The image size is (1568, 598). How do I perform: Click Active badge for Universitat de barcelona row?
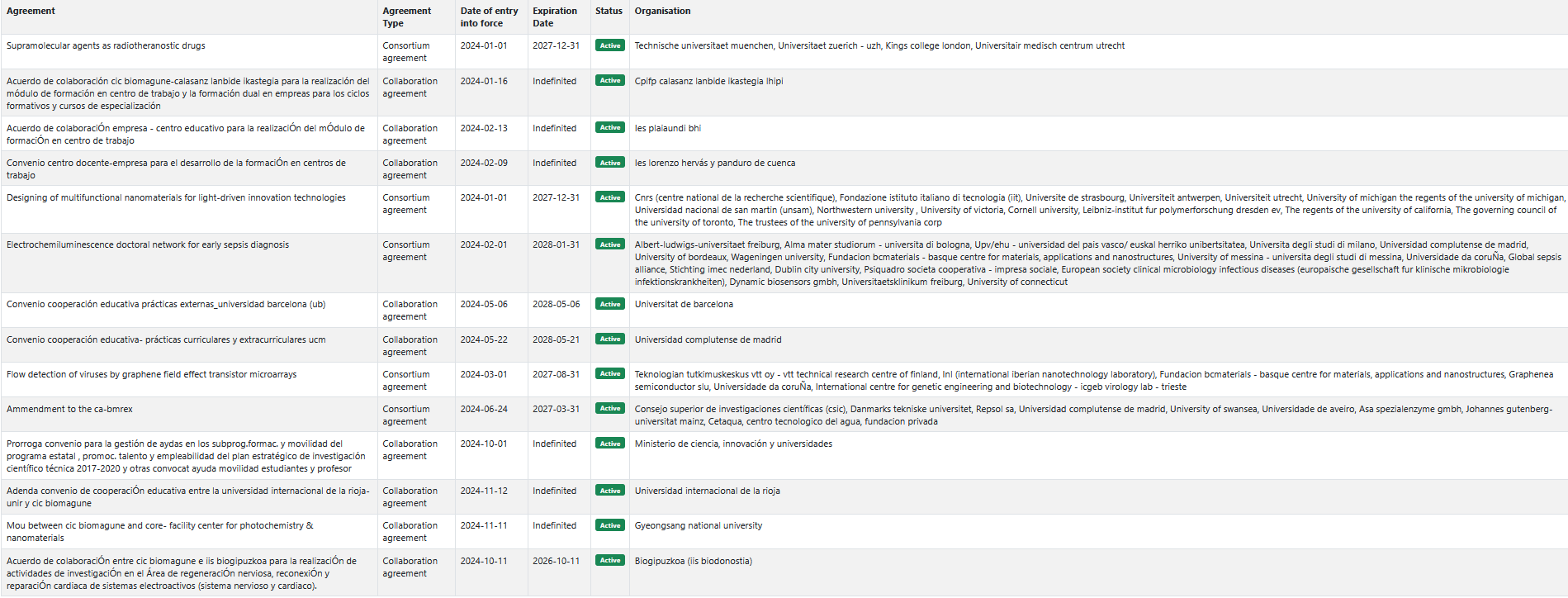click(610, 304)
